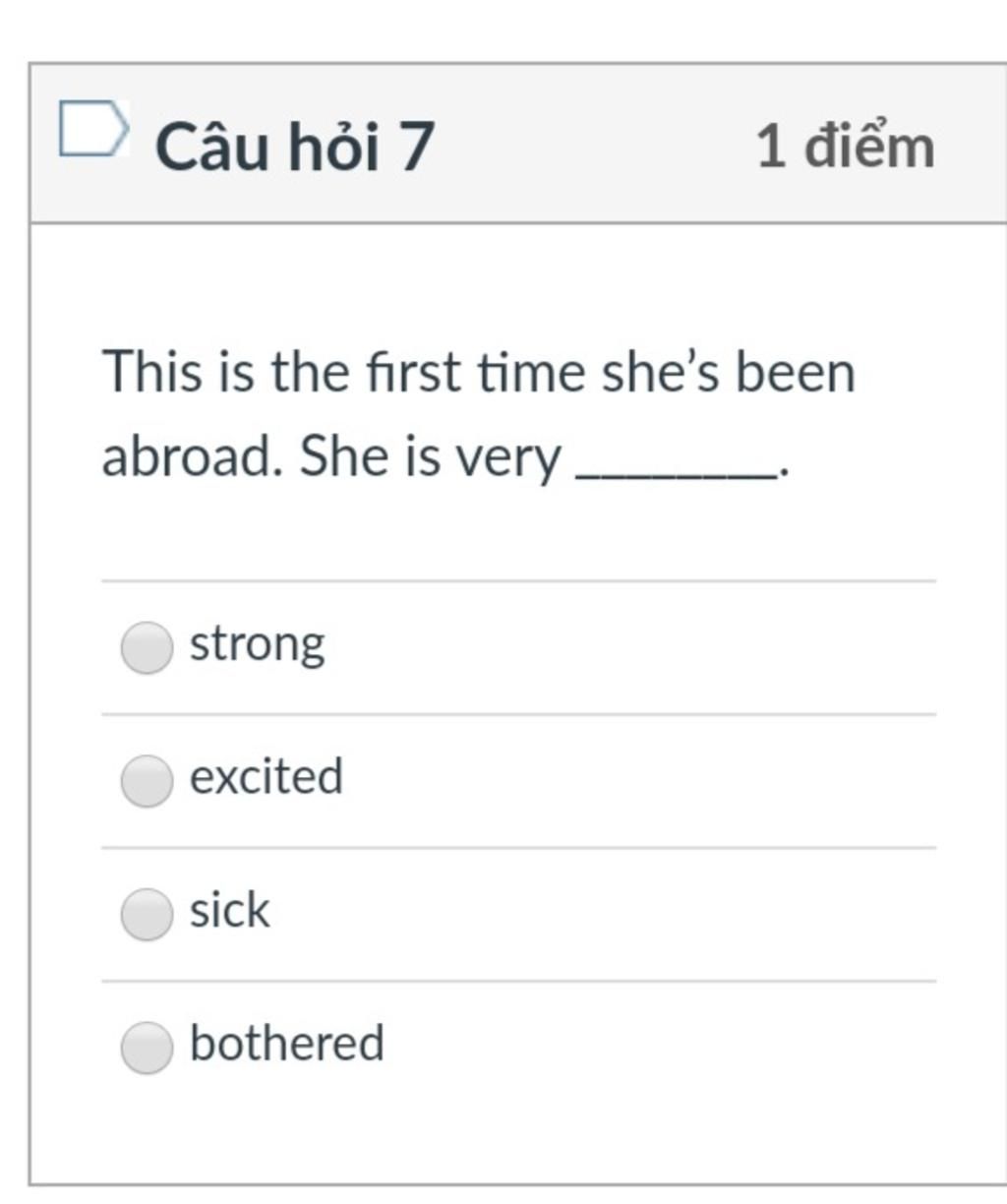Click empty space right of the "strong" option

[x=629, y=648]
